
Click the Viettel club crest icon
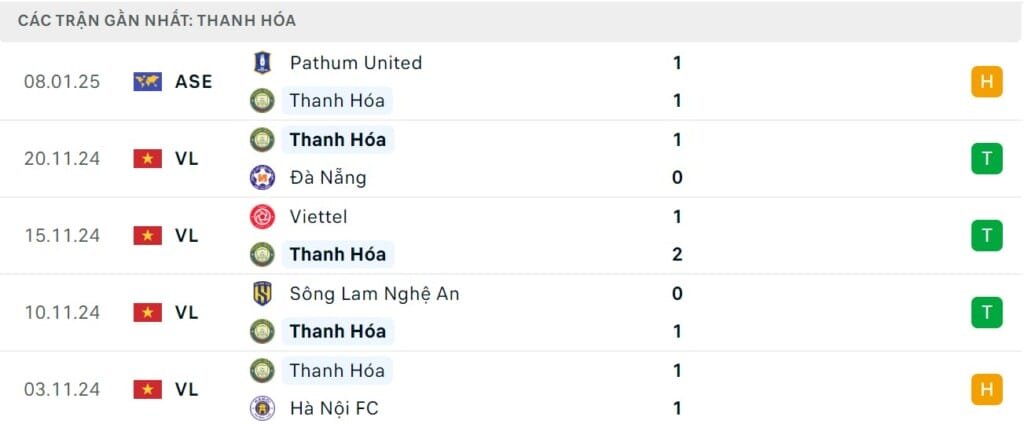(262, 217)
